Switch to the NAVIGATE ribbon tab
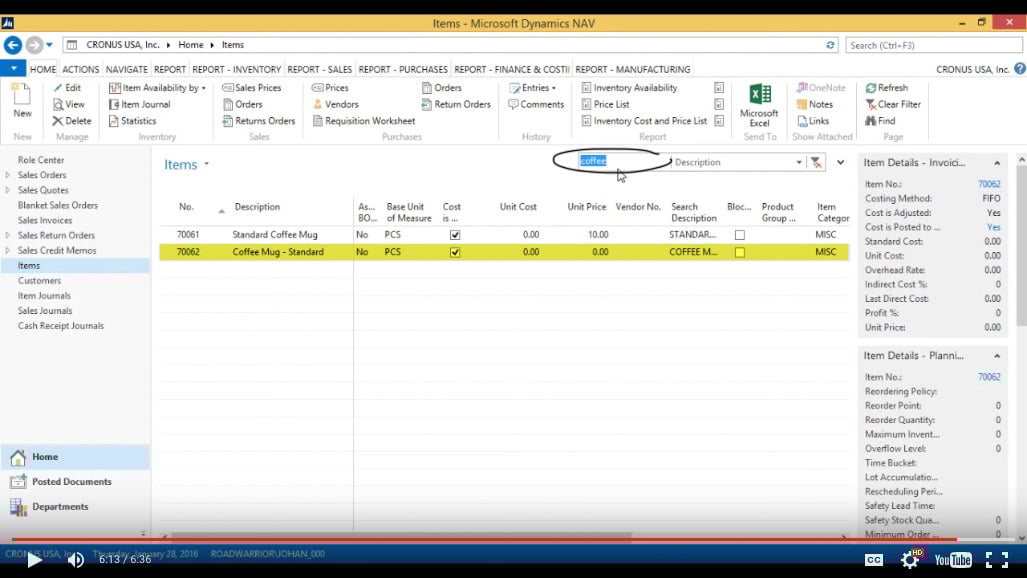This screenshot has height=578, width=1027. tap(126, 69)
